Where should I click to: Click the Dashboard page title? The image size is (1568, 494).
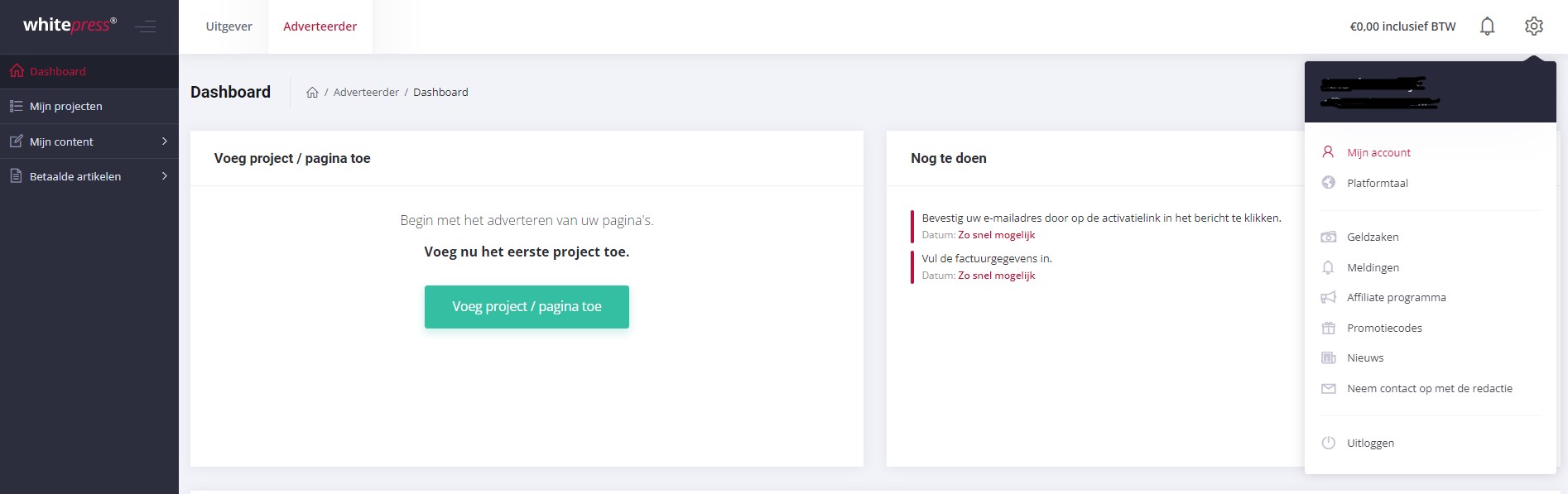230,92
